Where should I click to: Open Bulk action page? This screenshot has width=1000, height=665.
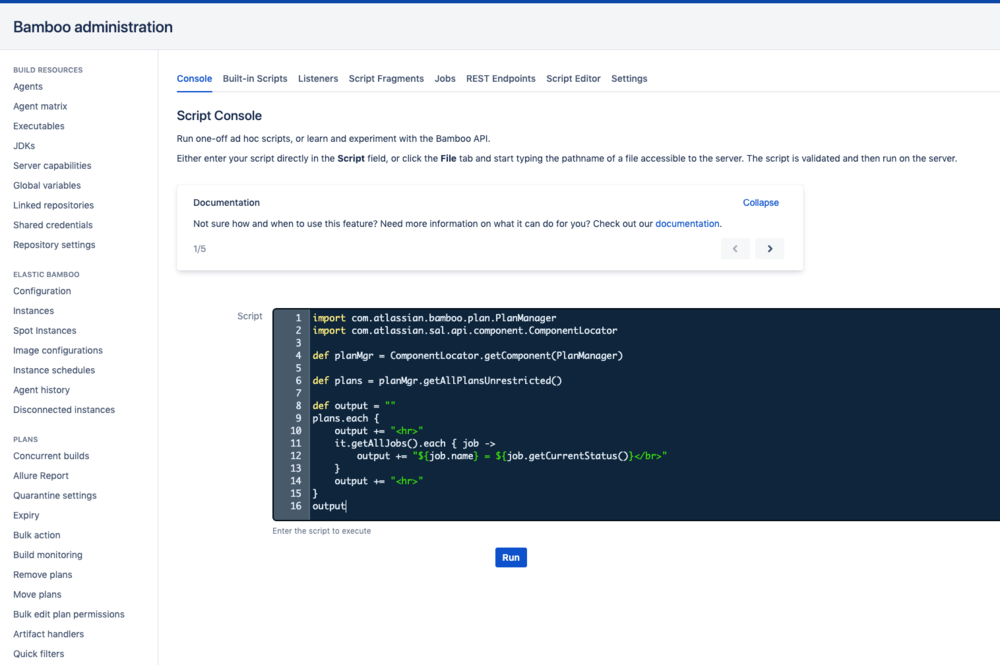coord(37,535)
